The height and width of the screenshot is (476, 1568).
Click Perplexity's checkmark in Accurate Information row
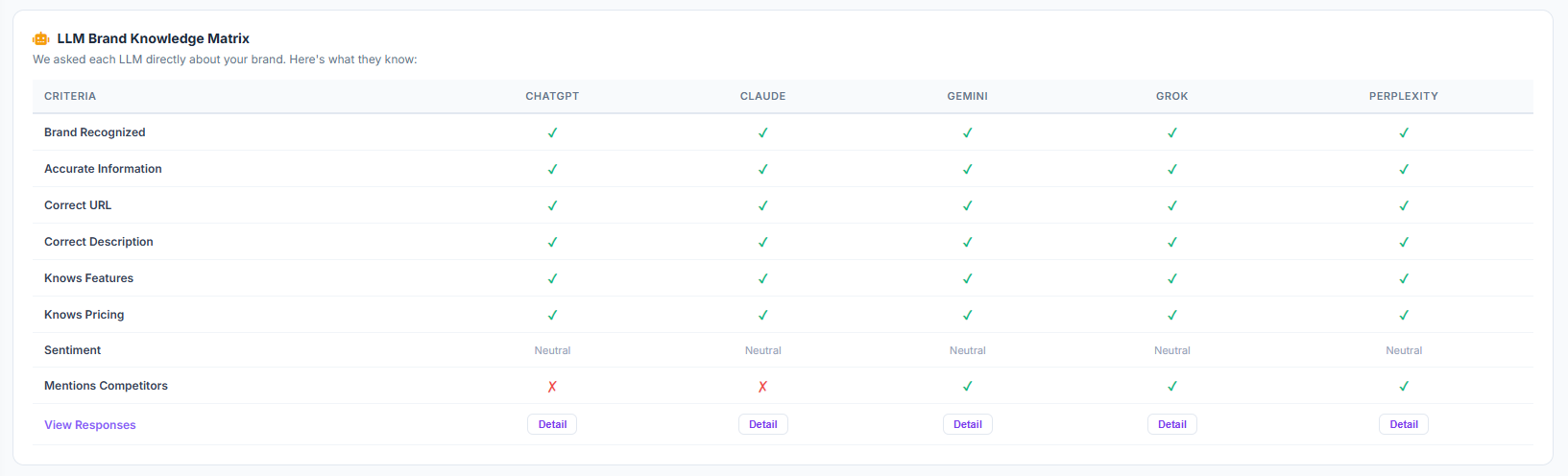(x=1404, y=170)
